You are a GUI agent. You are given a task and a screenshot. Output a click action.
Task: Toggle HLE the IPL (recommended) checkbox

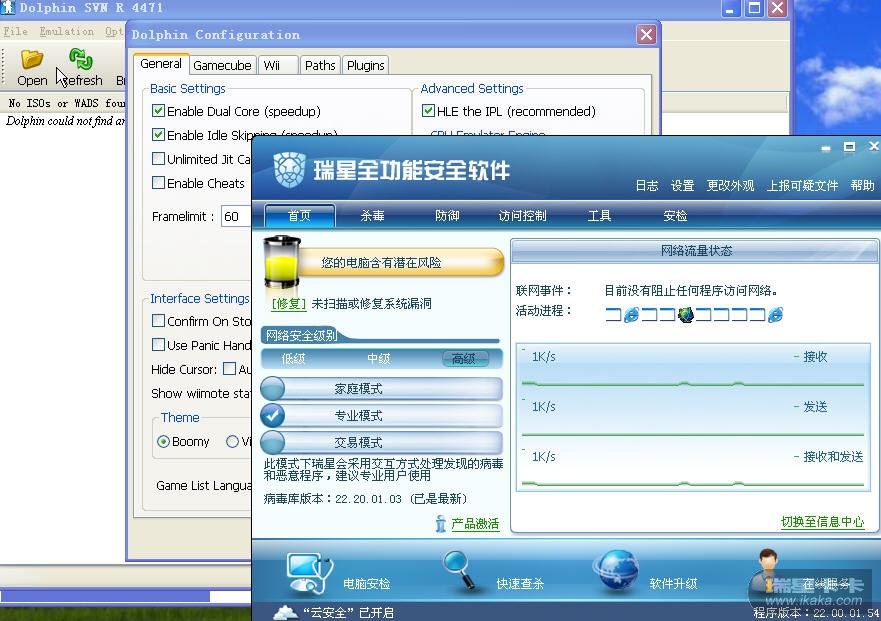[x=428, y=111]
